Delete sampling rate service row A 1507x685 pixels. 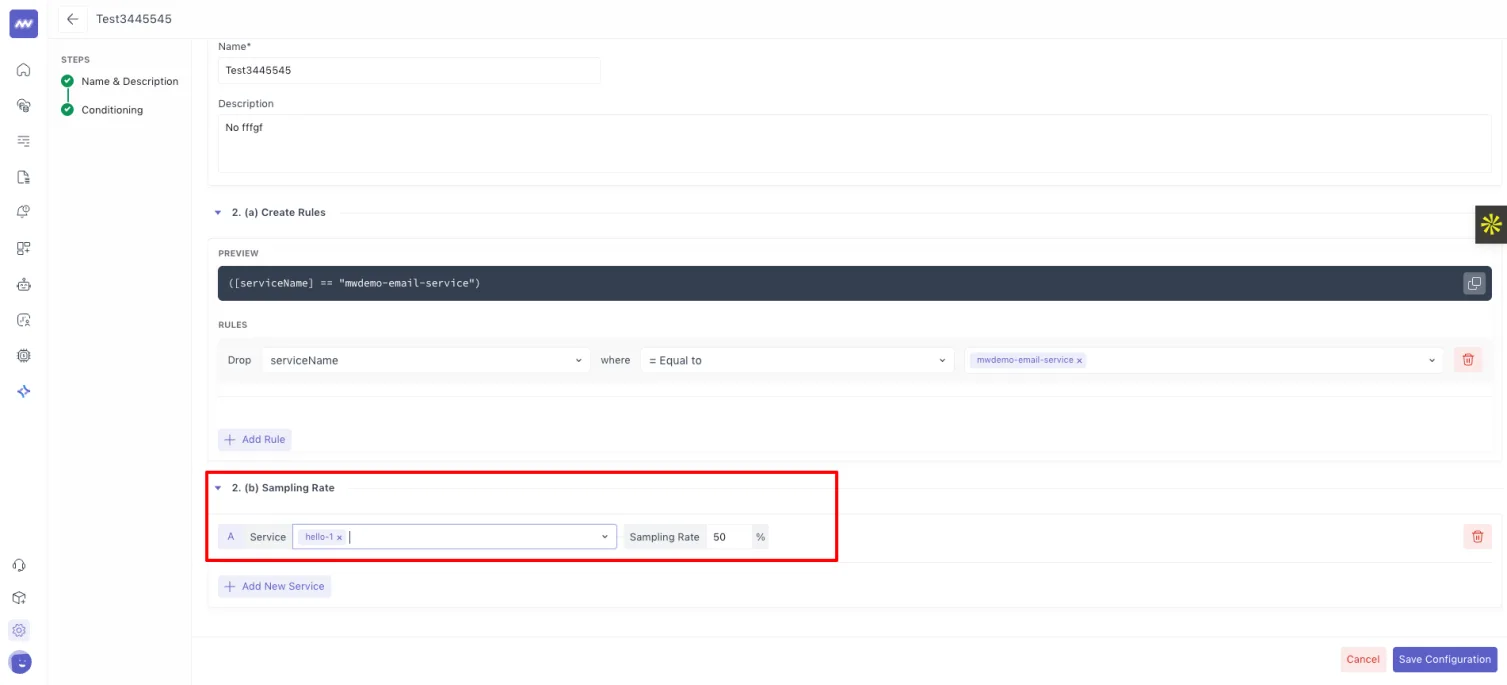(1477, 537)
